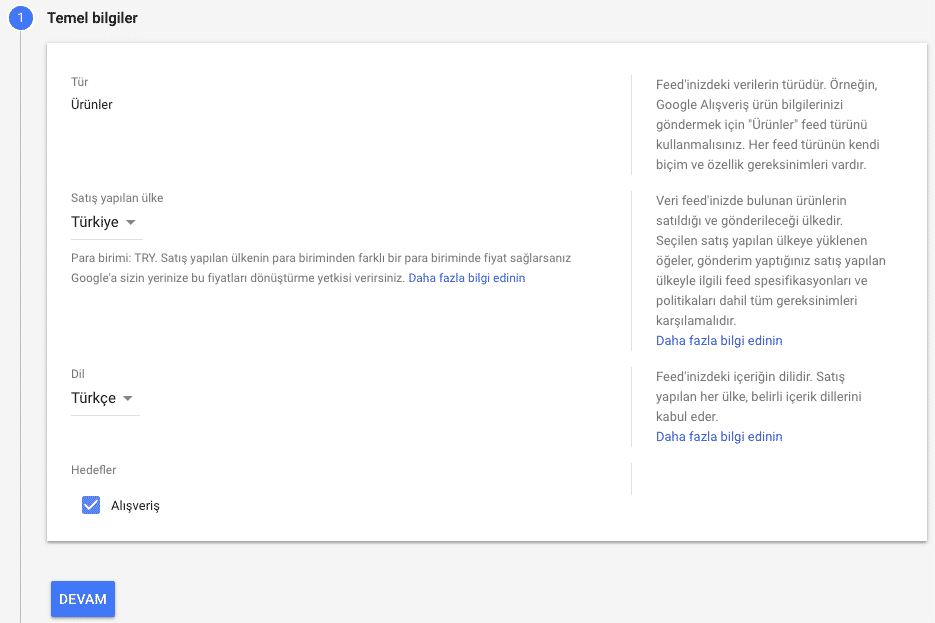
Task: Open the Türkiye country dropdown
Action: (x=104, y=222)
